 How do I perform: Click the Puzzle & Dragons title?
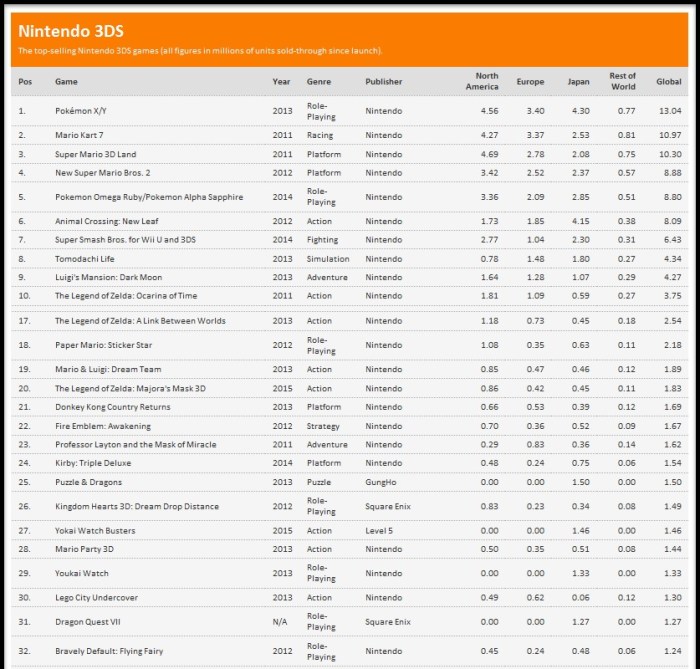(x=88, y=482)
